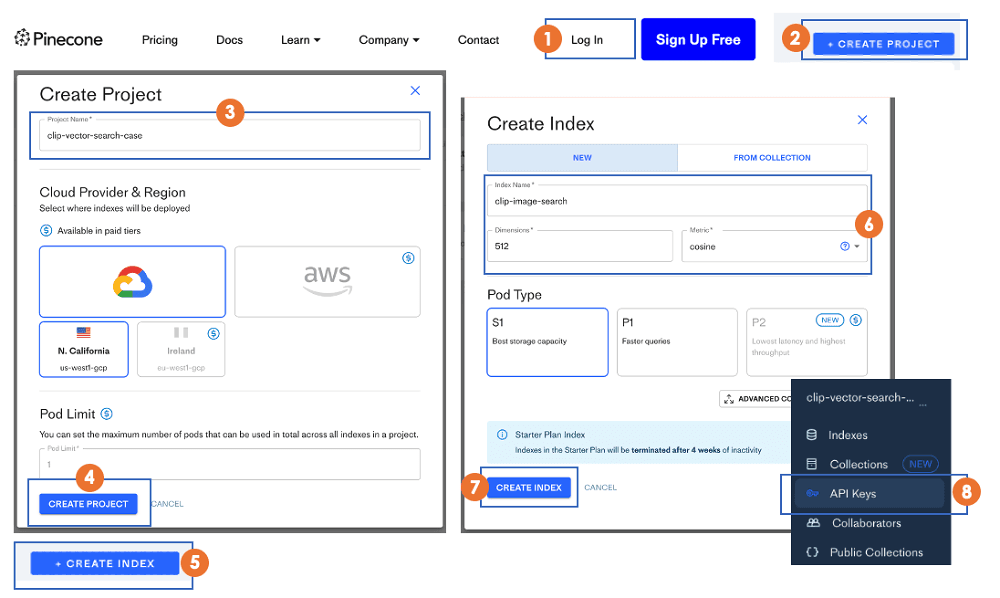Choose the P1 Faster queries pod type
Screen dimensions: 1000x598
[677, 341]
